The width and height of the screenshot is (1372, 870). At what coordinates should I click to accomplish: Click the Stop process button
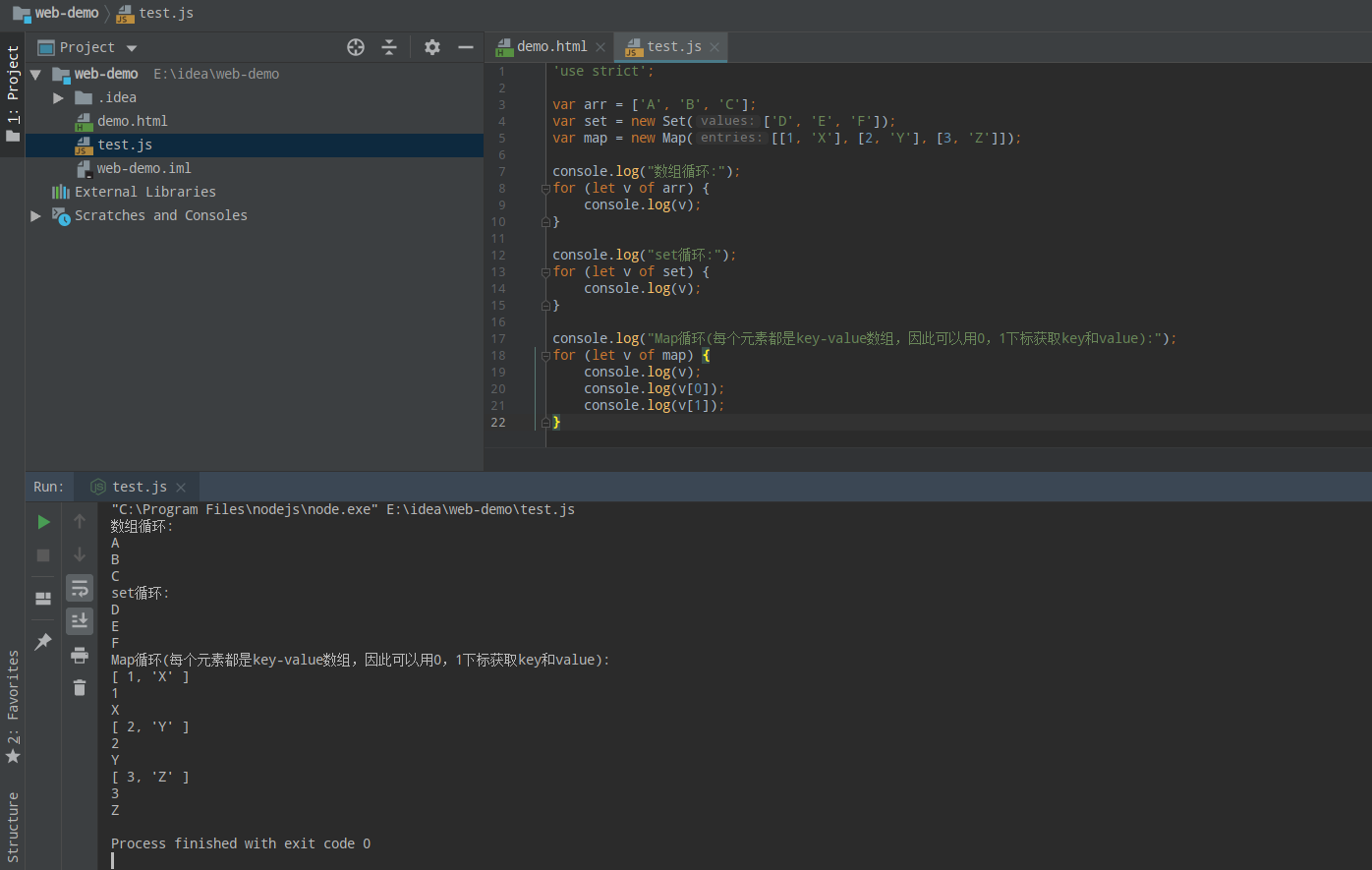pos(43,555)
